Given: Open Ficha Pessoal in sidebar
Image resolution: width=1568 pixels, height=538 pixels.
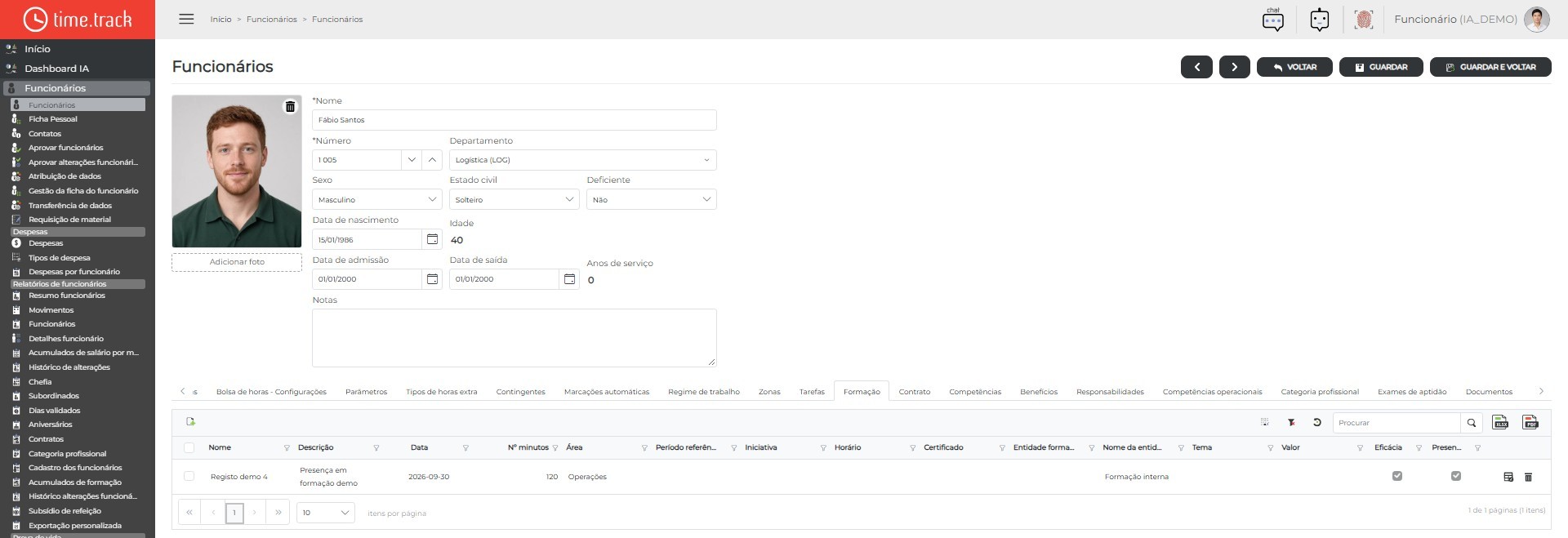Looking at the screenshot, I should 53,119.
